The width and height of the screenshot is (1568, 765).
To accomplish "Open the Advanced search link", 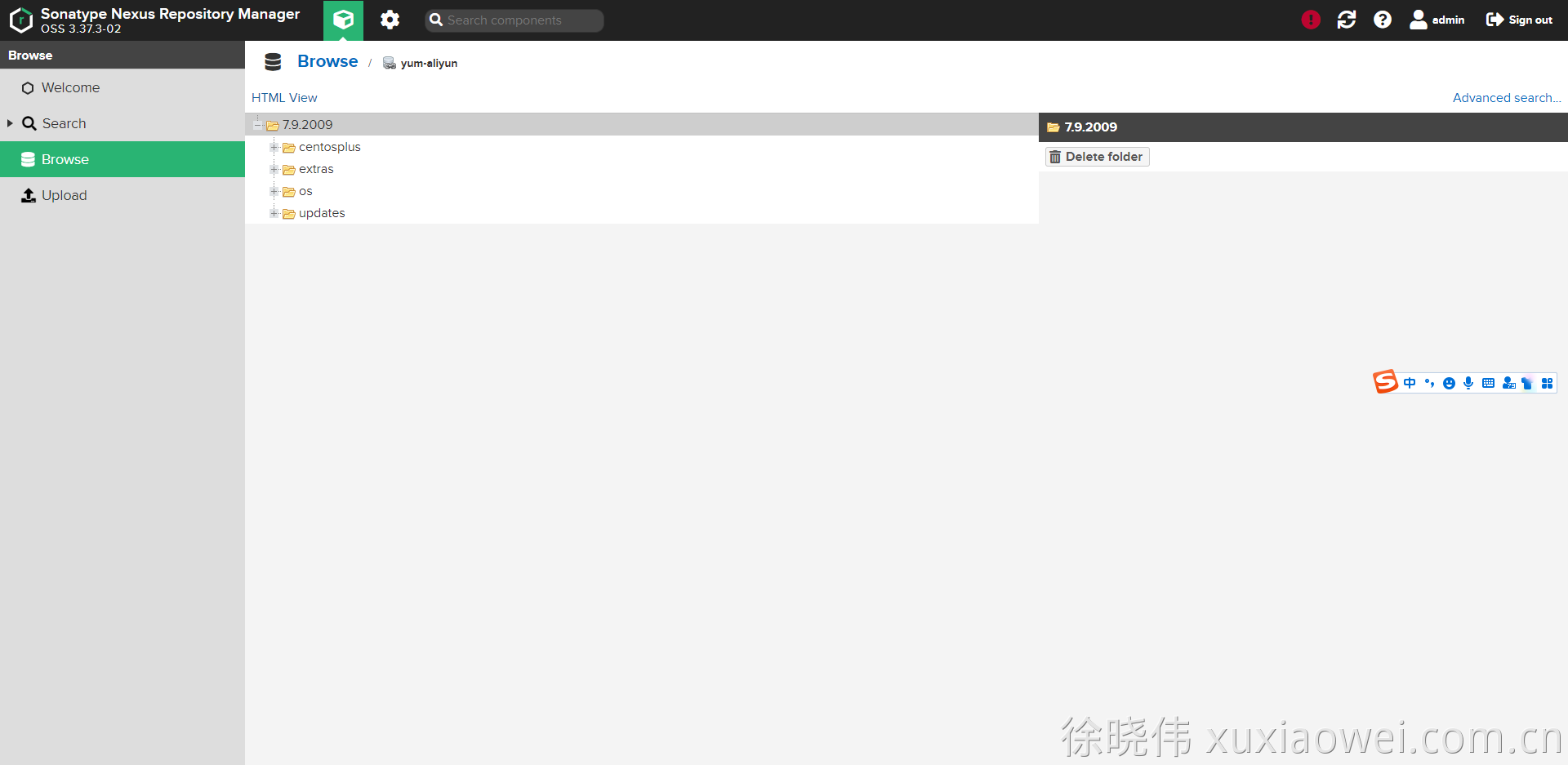I will (x=1506, y=98).
